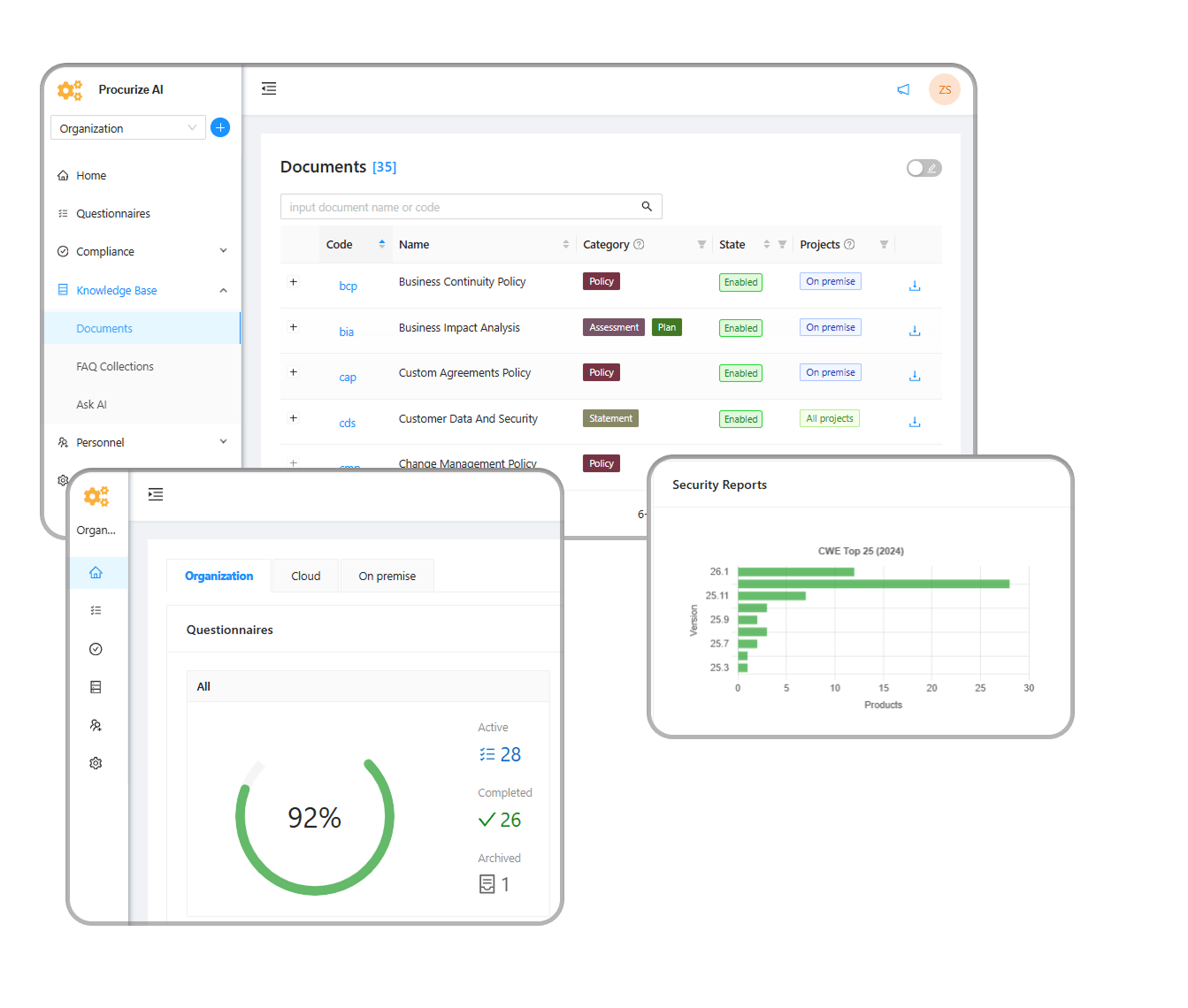Click the Questionnaires icon in the collapsed sidebar

96,610
